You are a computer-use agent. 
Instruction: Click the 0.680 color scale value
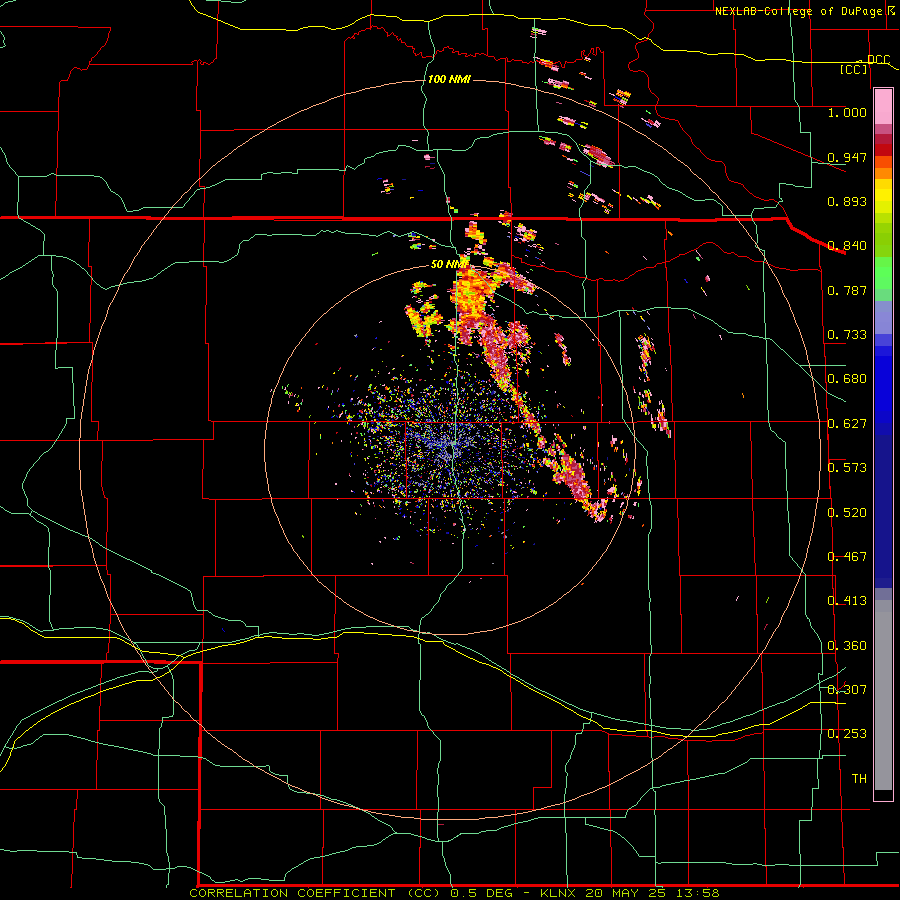click(x=847, y=379)
